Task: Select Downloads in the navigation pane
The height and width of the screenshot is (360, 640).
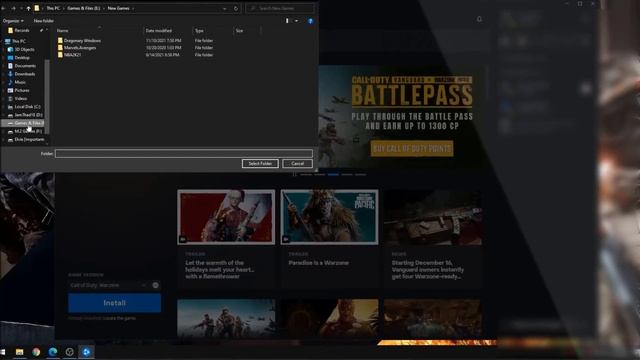Action: (x=24, y=74)
